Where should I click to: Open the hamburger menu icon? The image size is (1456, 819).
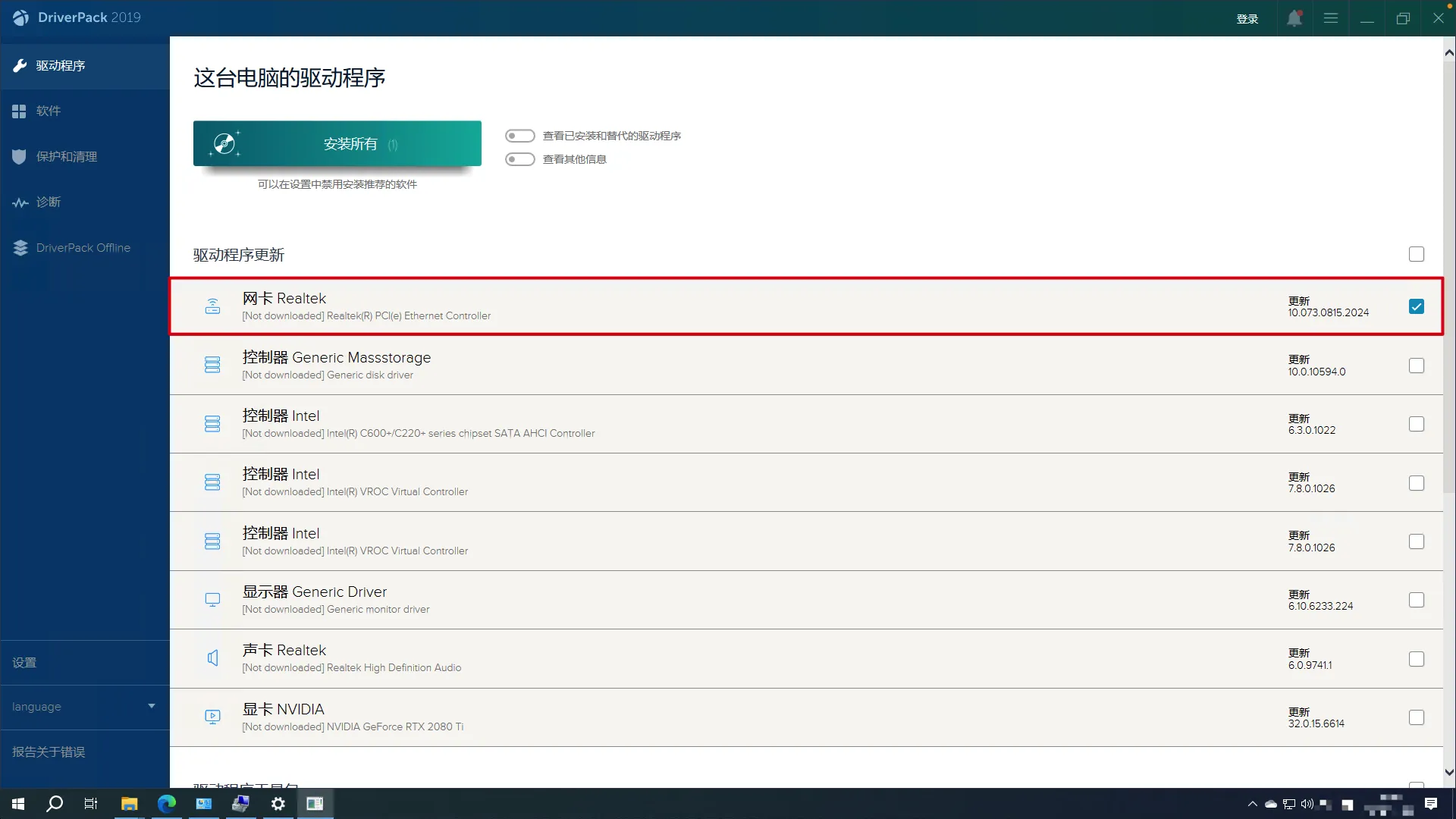(x=1331, y=18)
